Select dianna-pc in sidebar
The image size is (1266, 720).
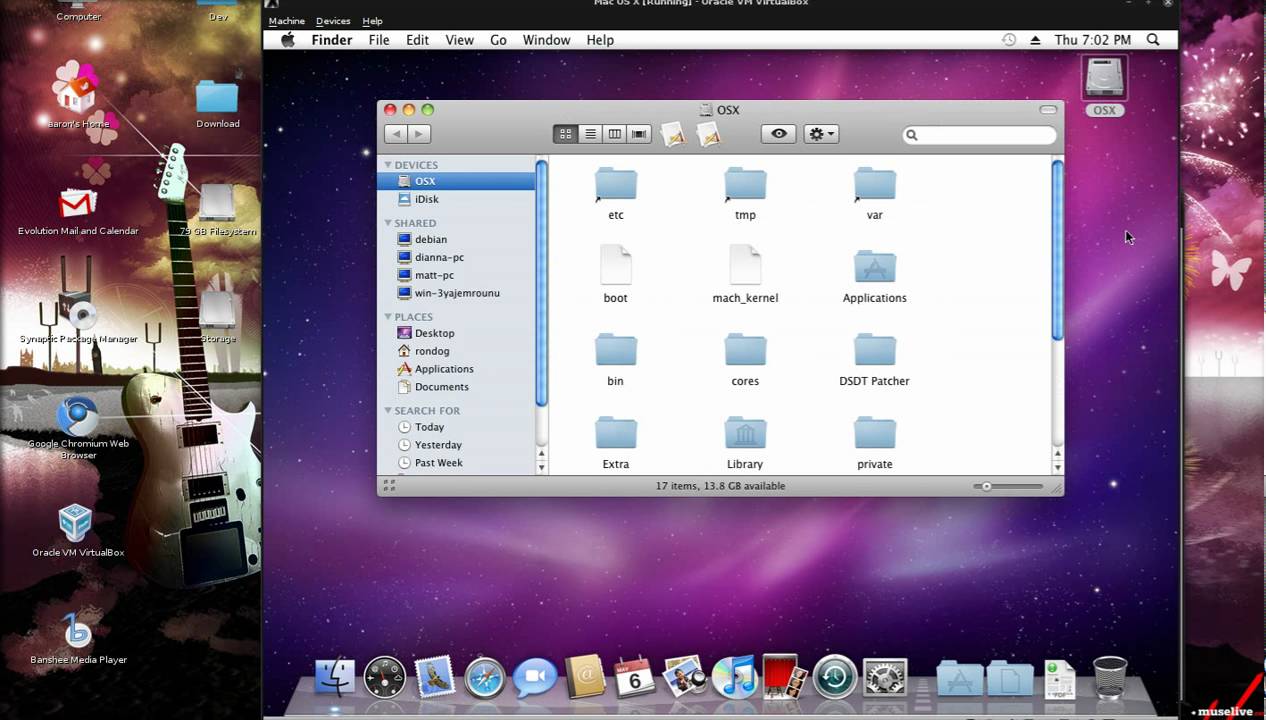[x=455, y=257]
